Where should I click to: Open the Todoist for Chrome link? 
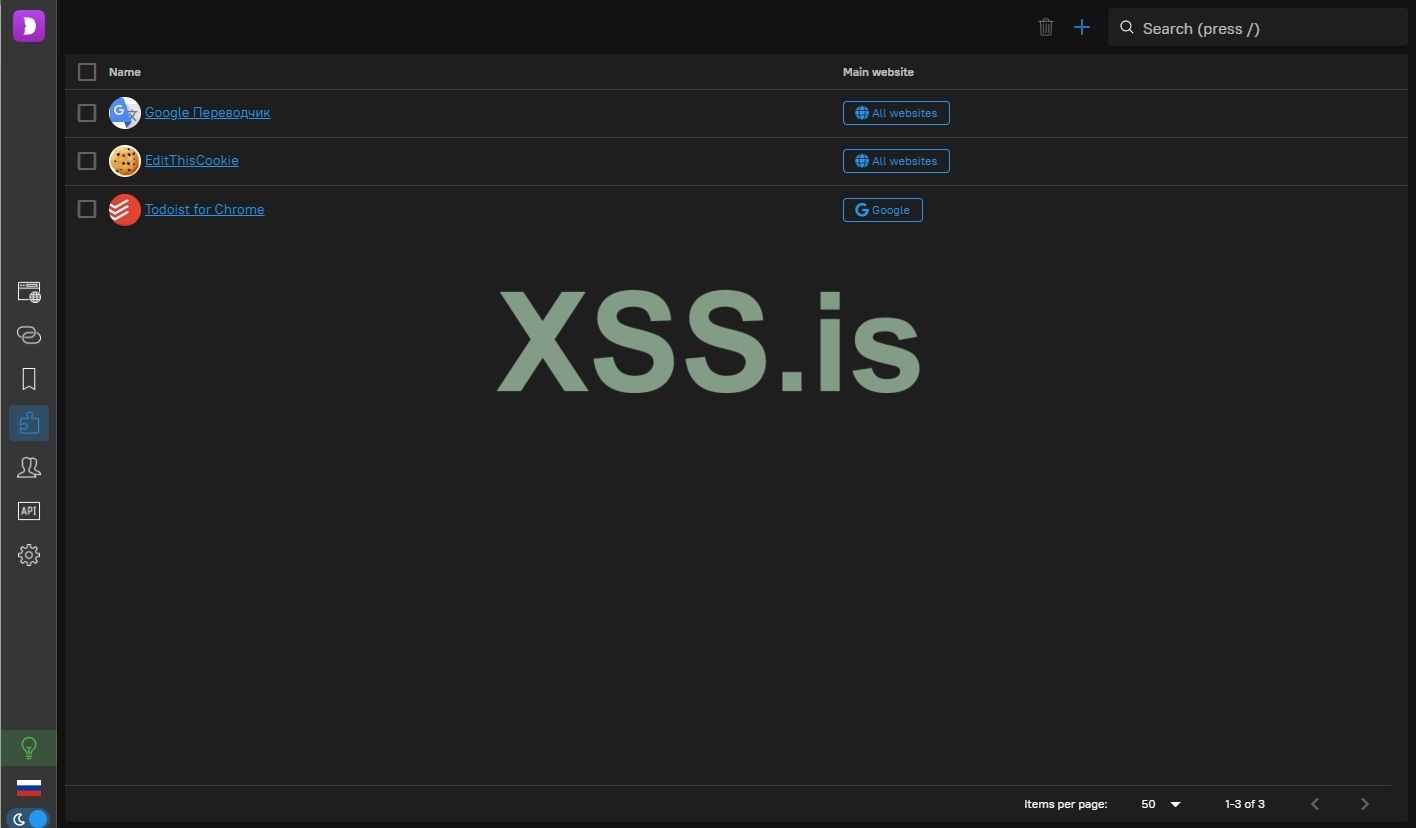pyautogui.click(x=205, y=209)
